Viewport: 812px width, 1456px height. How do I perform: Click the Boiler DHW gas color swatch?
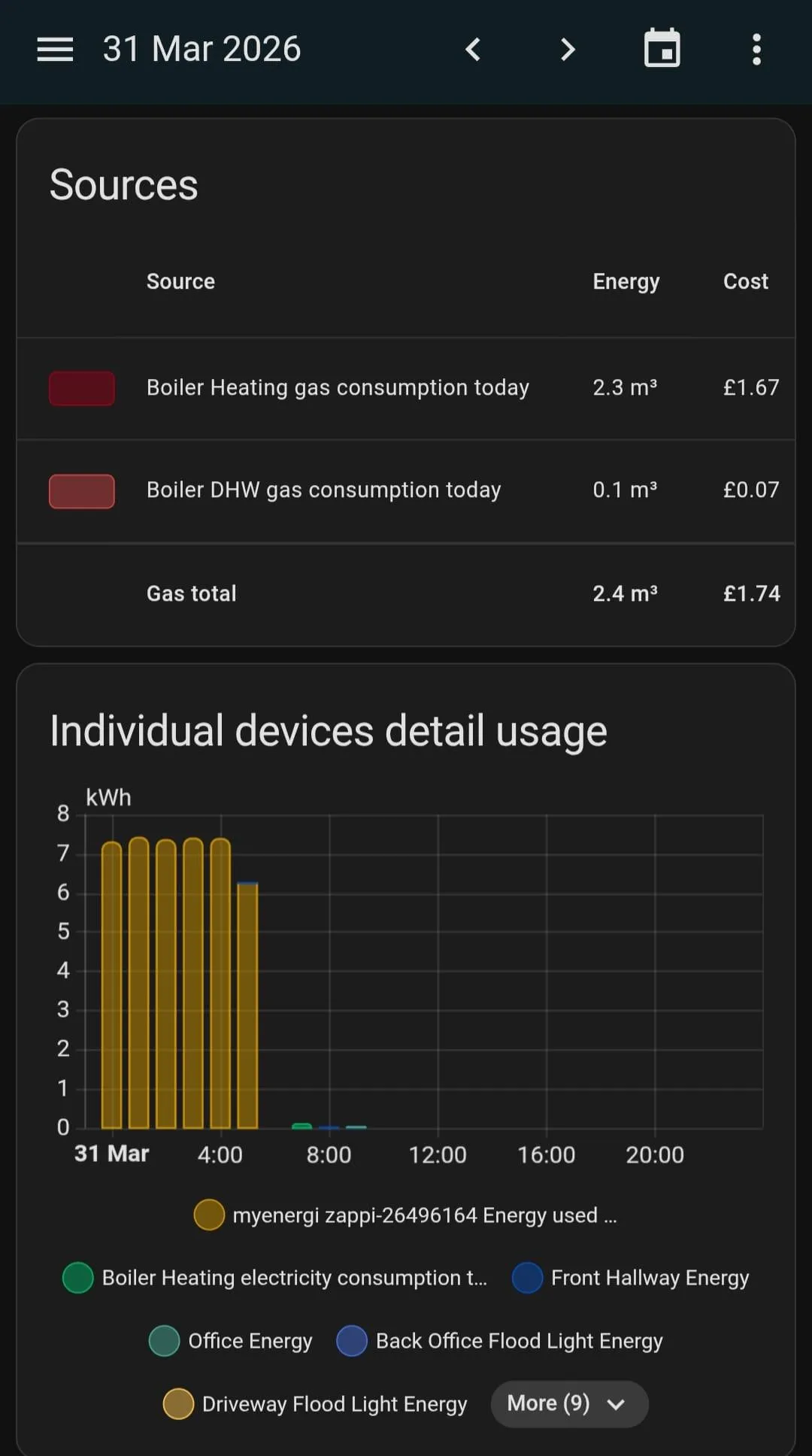pos(82,491)
